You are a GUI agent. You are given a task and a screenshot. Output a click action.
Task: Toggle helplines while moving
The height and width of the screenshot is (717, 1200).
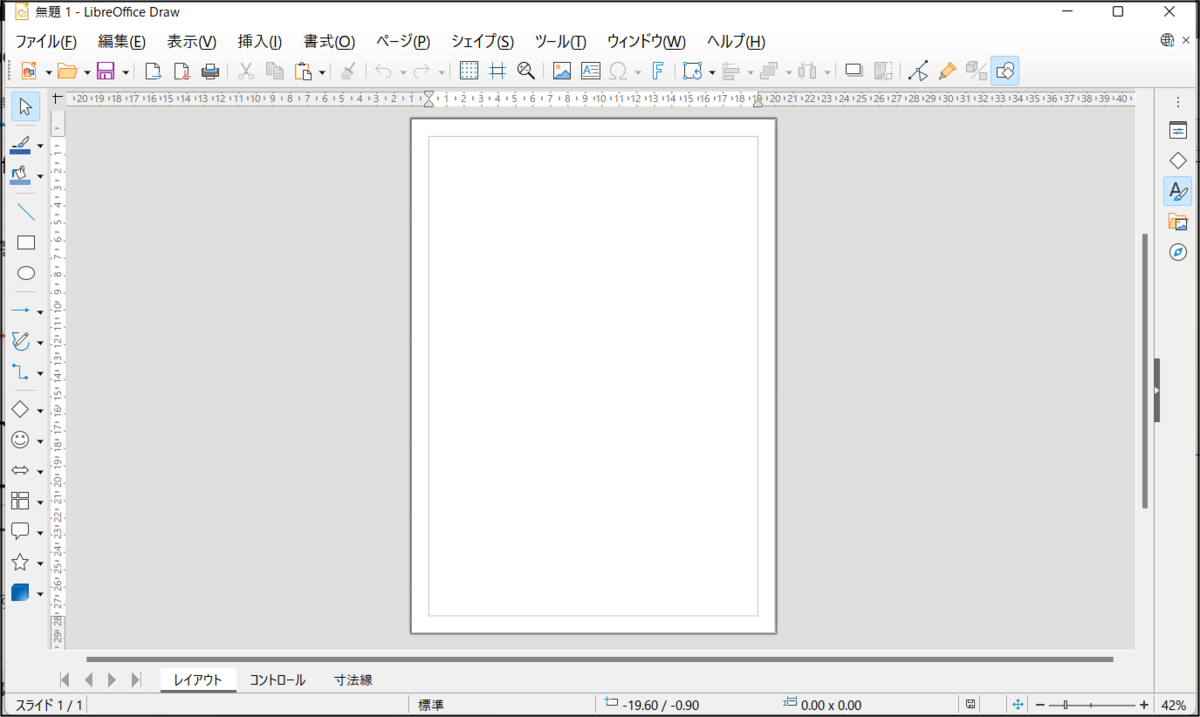(497, 71)
